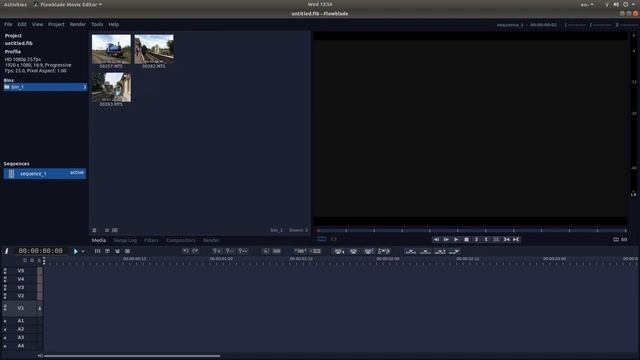Open the batch render queue icon
640x360 pixels.
pos(127,251)
